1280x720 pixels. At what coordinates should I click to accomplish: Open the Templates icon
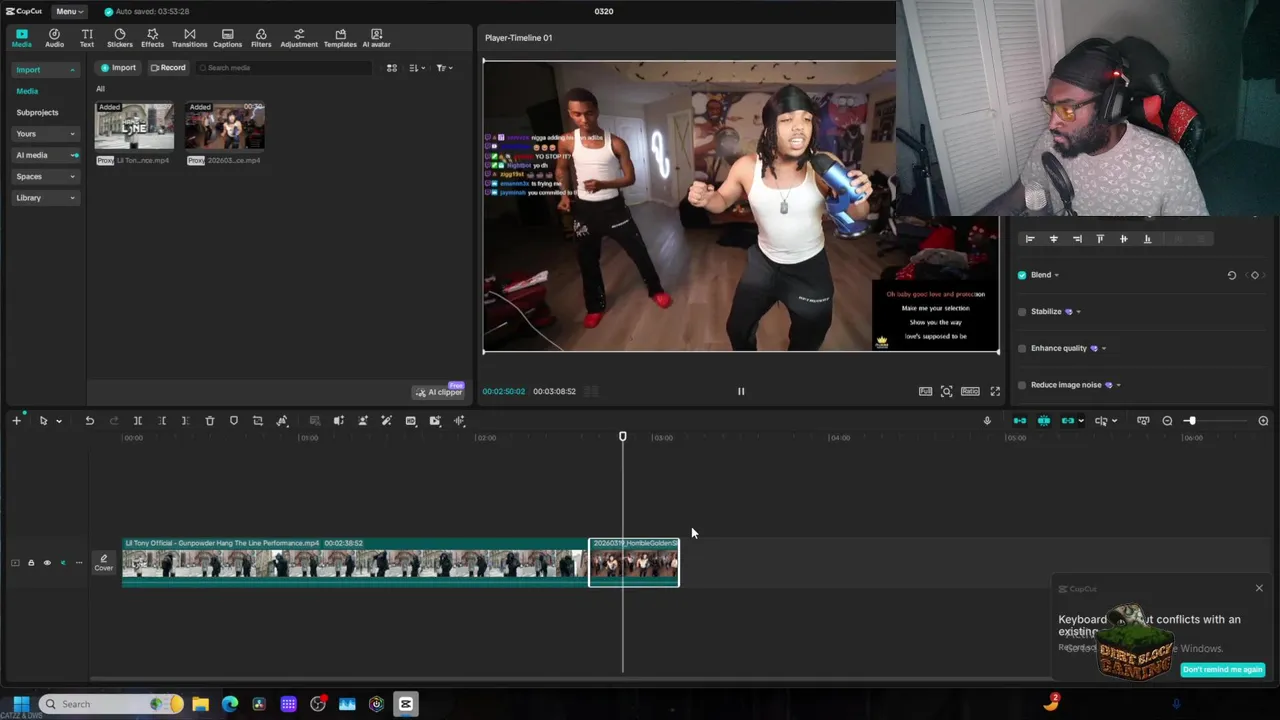340,38
